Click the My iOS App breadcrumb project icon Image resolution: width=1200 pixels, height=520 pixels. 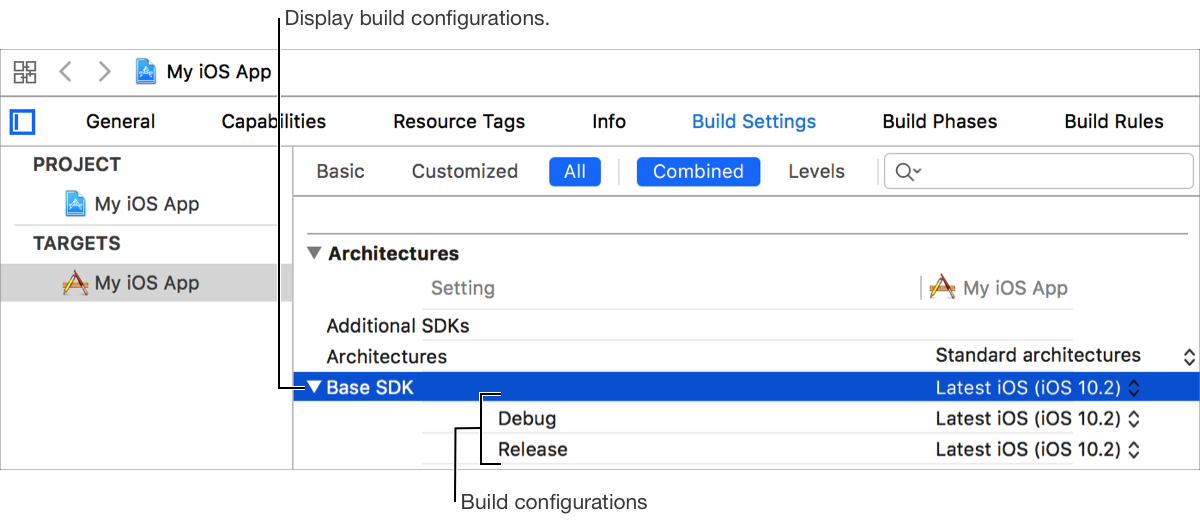146,72
